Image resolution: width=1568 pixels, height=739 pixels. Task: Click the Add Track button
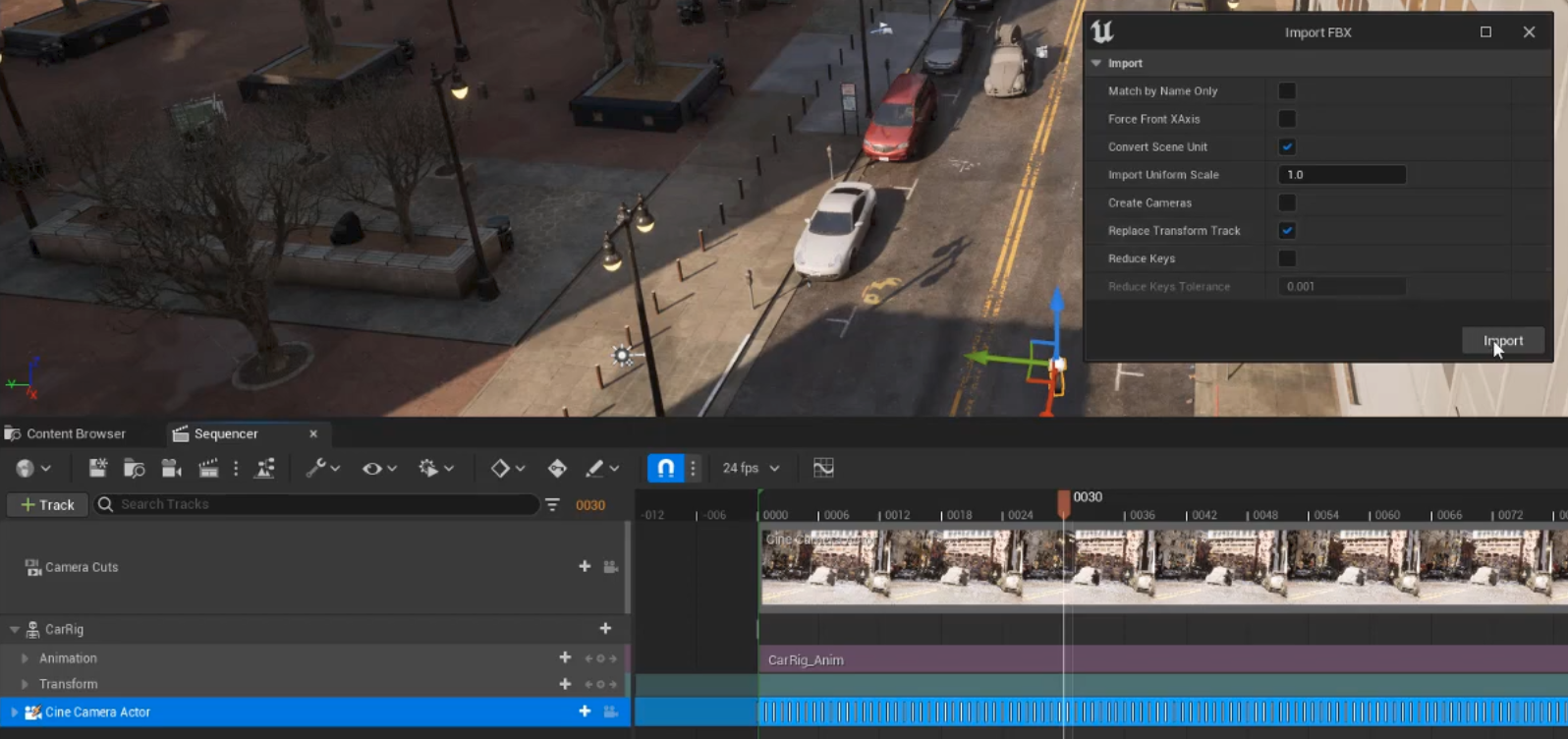(x=47, y=505)
